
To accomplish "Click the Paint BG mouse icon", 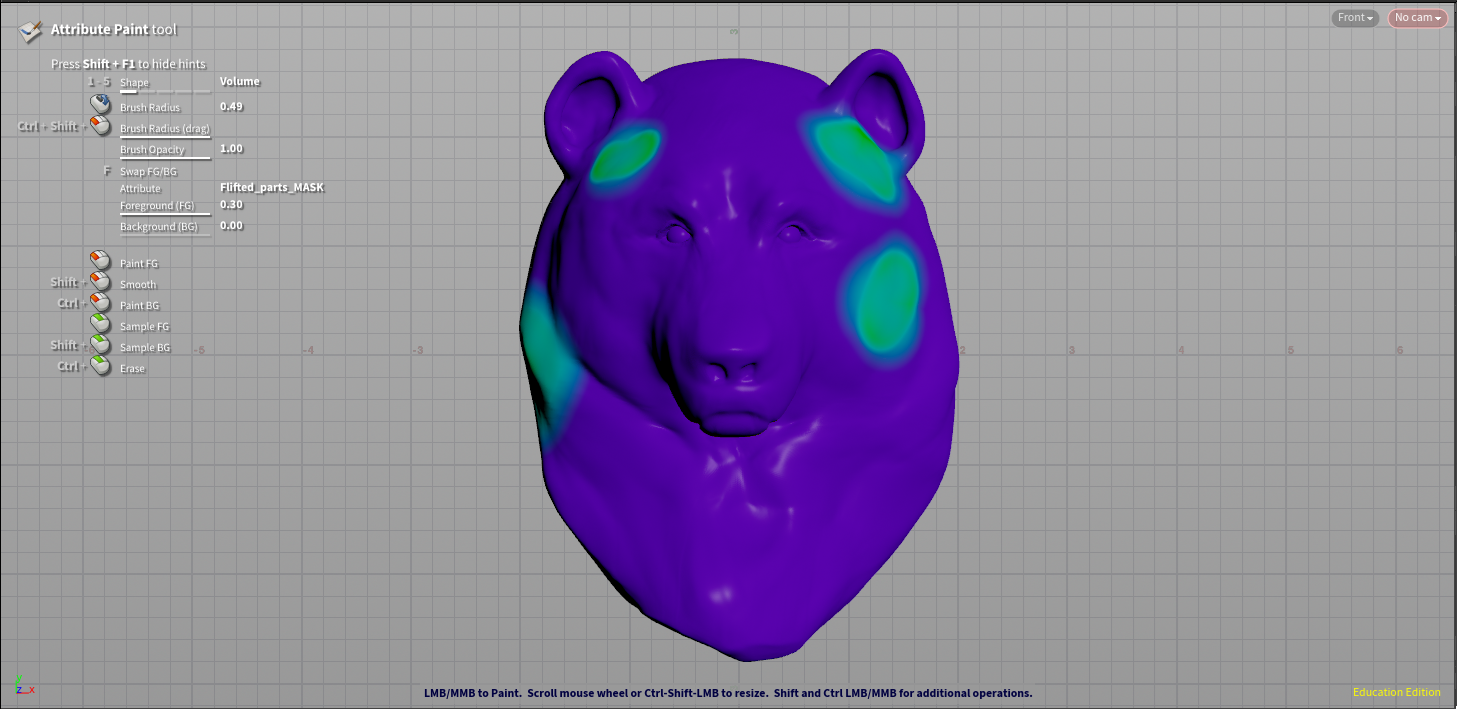I will pos(100,303).
